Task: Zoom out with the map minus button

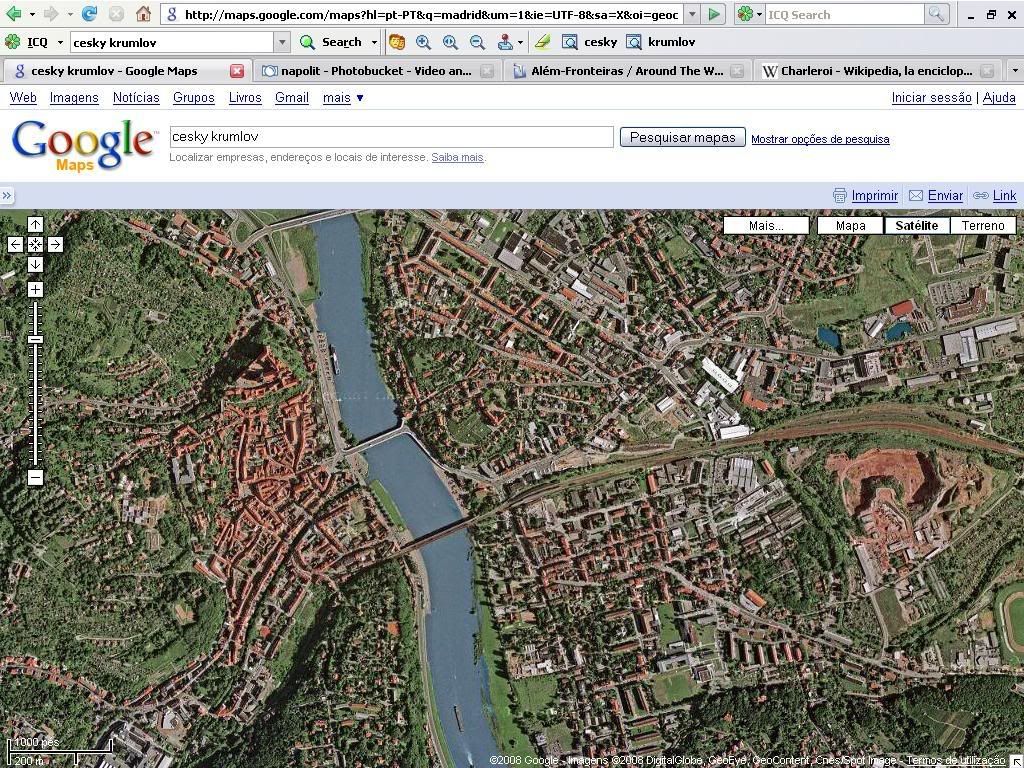Action: 35,477
